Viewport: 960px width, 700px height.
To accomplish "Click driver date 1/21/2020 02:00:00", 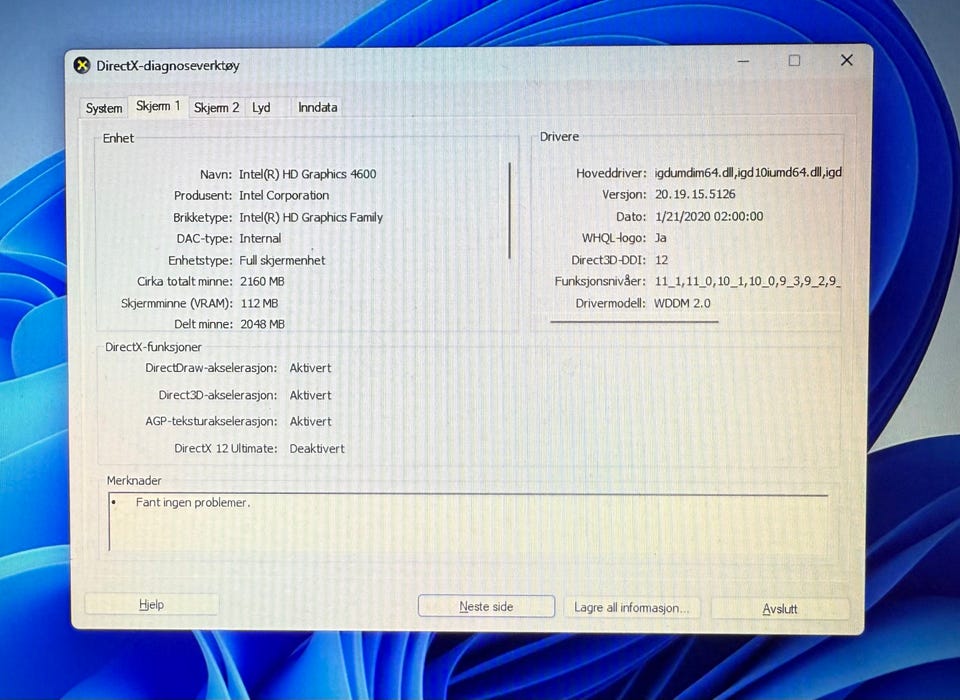I will (x=709, y=216).
